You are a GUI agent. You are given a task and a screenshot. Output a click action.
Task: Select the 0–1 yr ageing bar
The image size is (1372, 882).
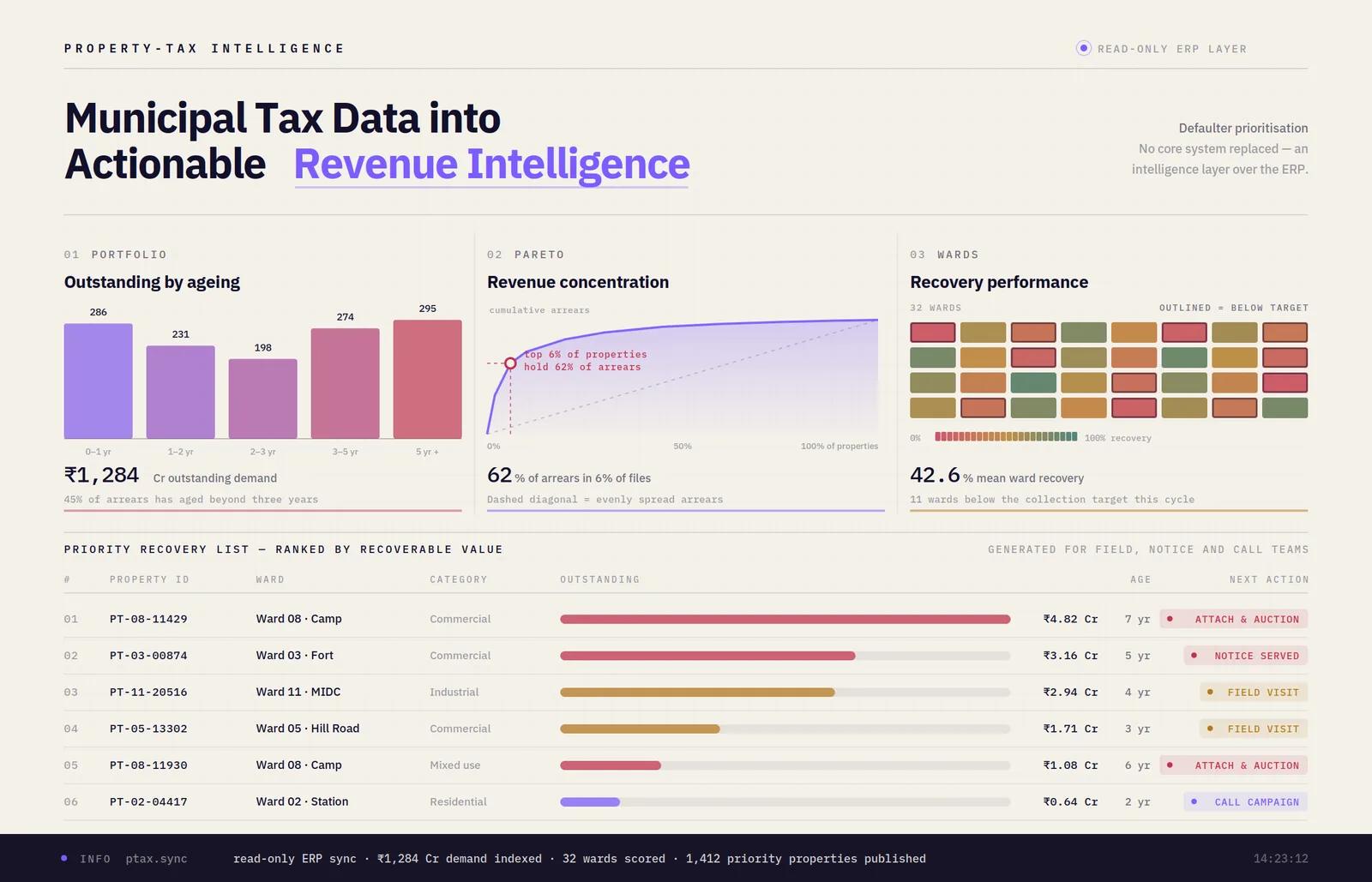pos(99,381)
